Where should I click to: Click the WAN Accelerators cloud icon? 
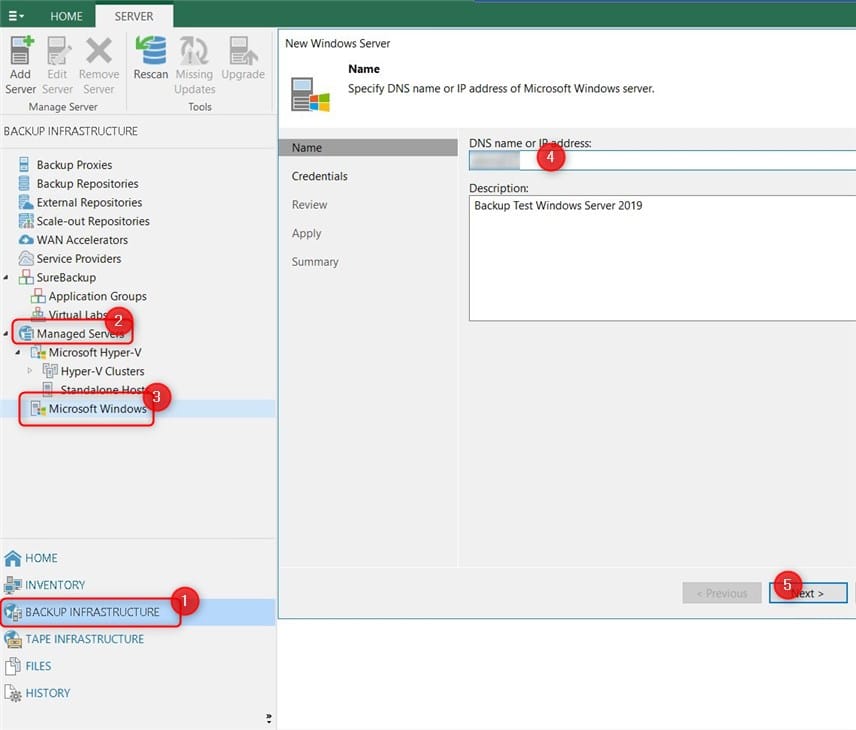click(x=26, y=240)
